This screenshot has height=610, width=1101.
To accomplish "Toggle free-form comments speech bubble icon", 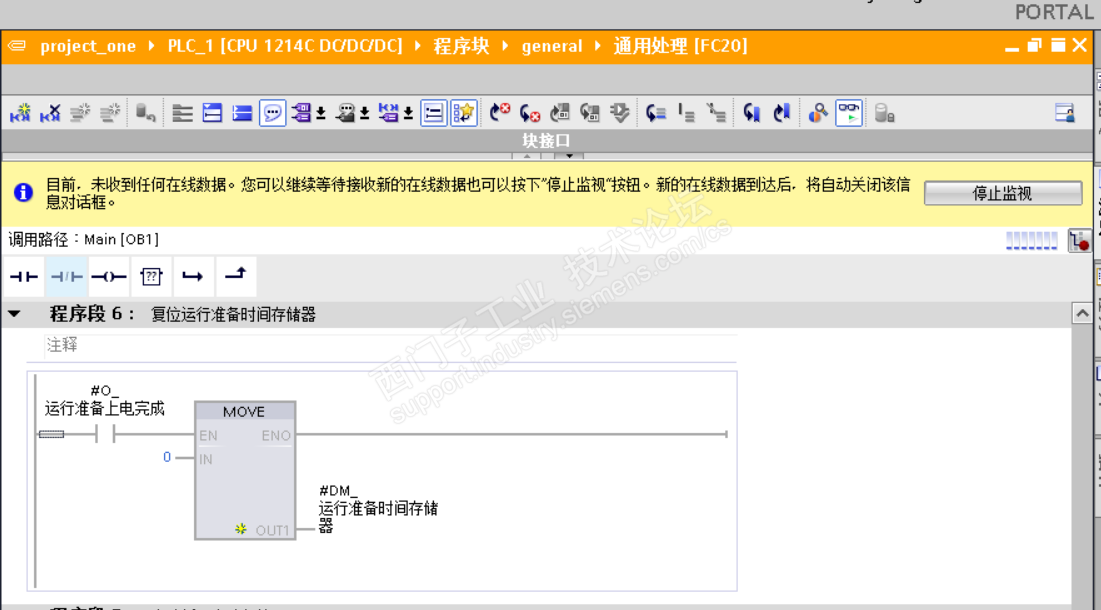I will [272, 113].
